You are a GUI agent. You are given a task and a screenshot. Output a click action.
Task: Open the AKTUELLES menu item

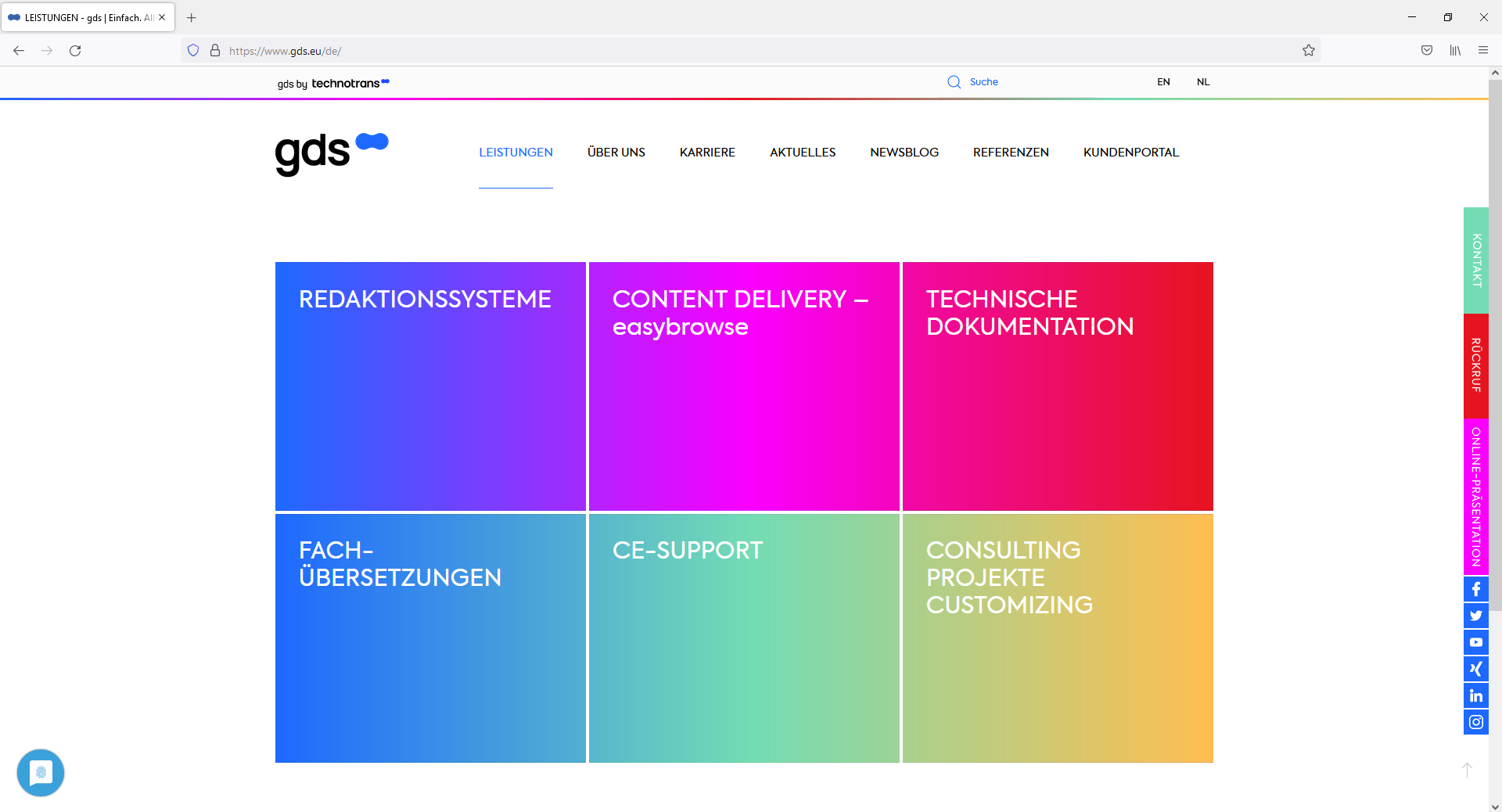[x=803, y=153]
